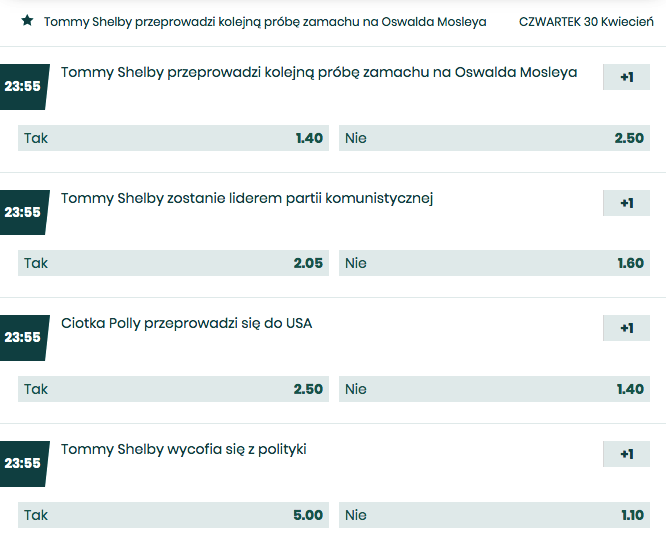Expand +1 markets for Ciotka Polly event

pyautogui.click(x=626, y=328)
